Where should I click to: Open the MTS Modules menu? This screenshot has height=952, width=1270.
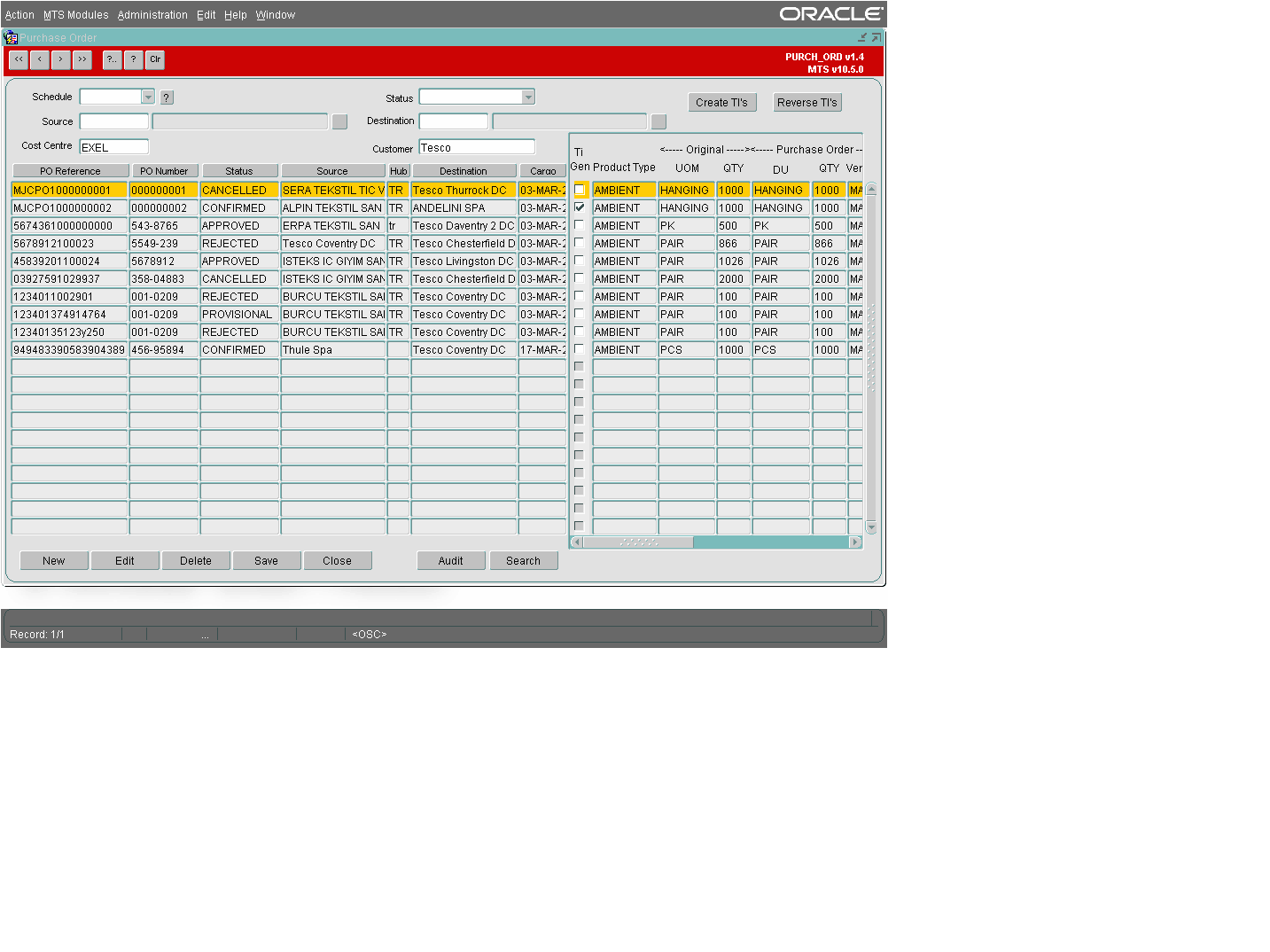point(75,15)
